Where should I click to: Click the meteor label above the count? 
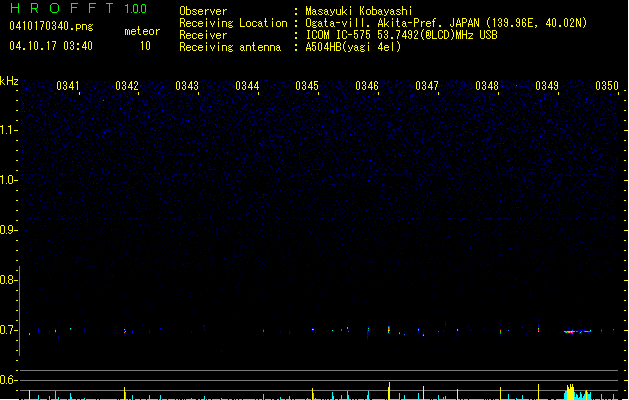(142, 31)
